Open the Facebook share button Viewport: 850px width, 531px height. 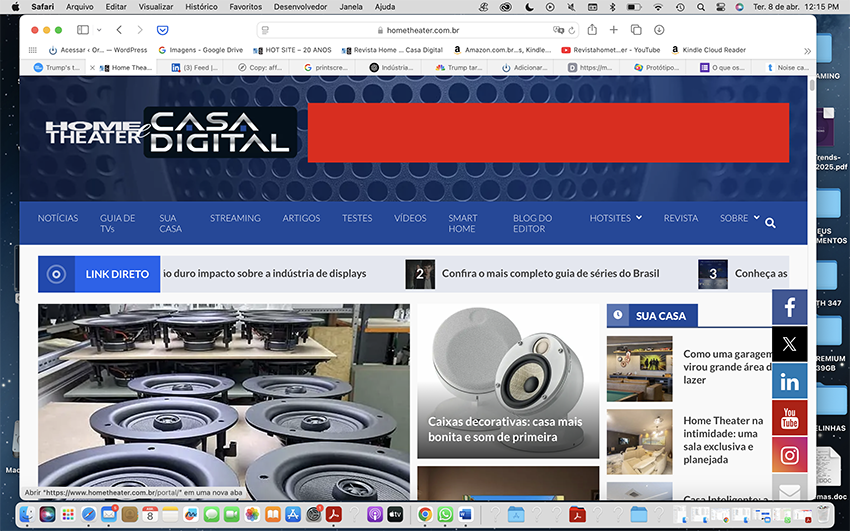pyautogui.click(x=789, y=307)
